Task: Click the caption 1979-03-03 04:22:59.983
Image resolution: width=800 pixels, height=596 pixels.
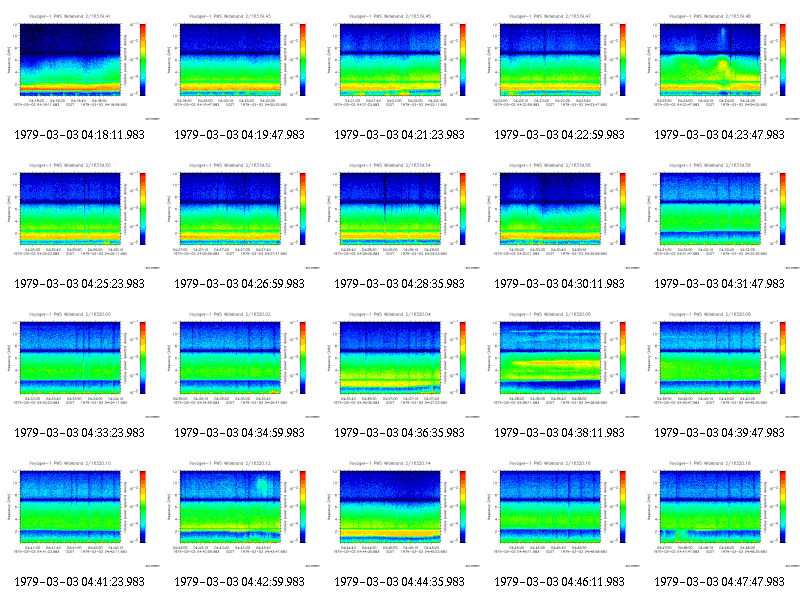Action: (x=560, y=135)
